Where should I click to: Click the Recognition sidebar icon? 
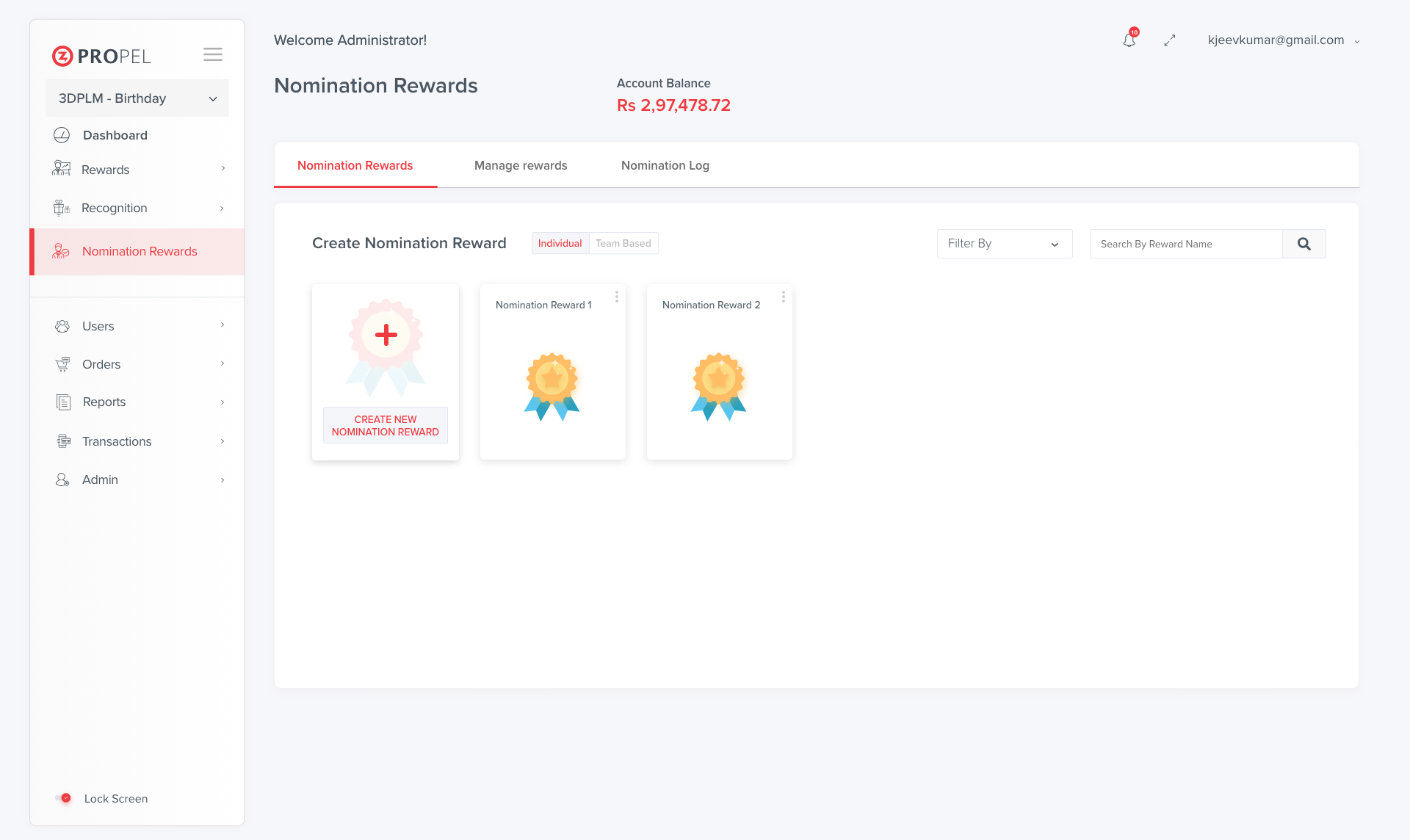click(62, 207)
